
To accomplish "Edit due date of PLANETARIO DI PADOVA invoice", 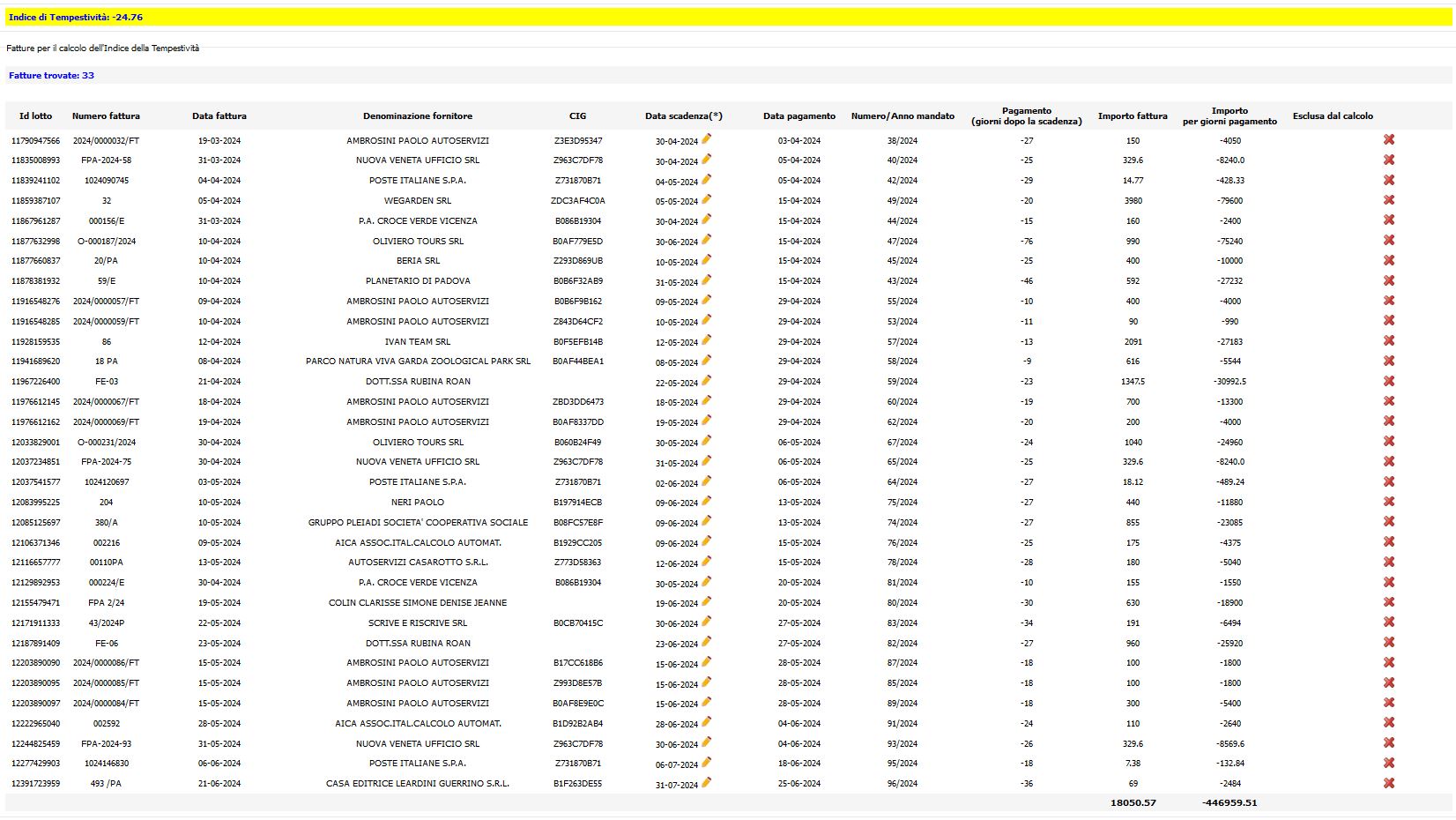I will tap(706, 280).
